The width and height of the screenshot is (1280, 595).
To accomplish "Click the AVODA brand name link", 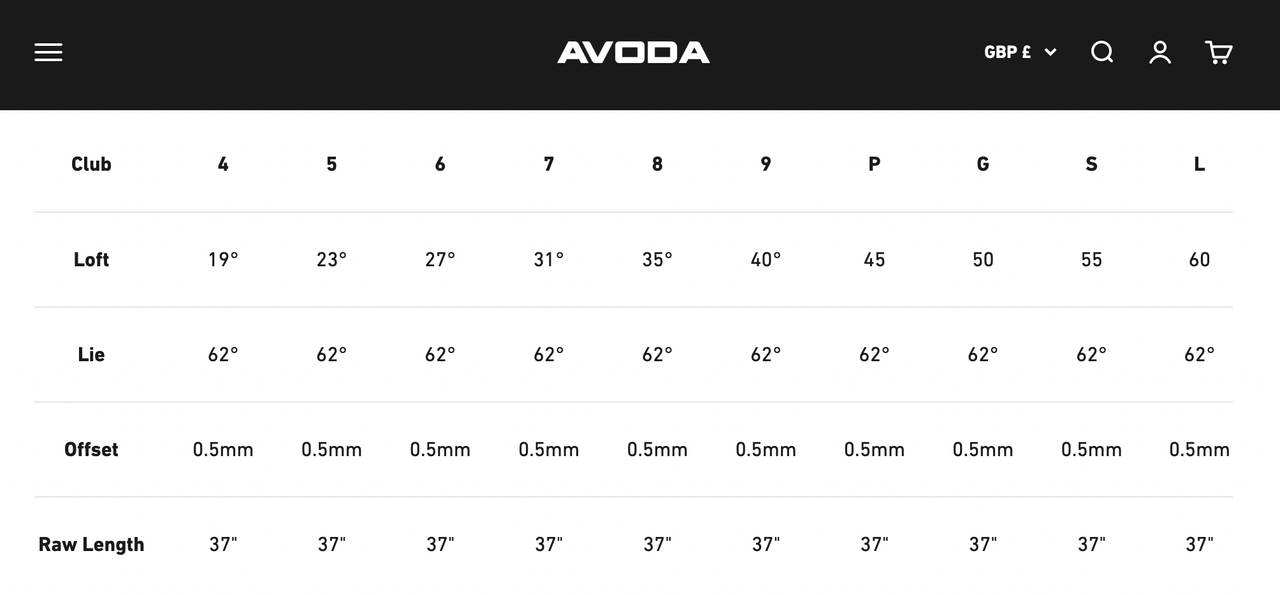I will [x=633, y=52].
